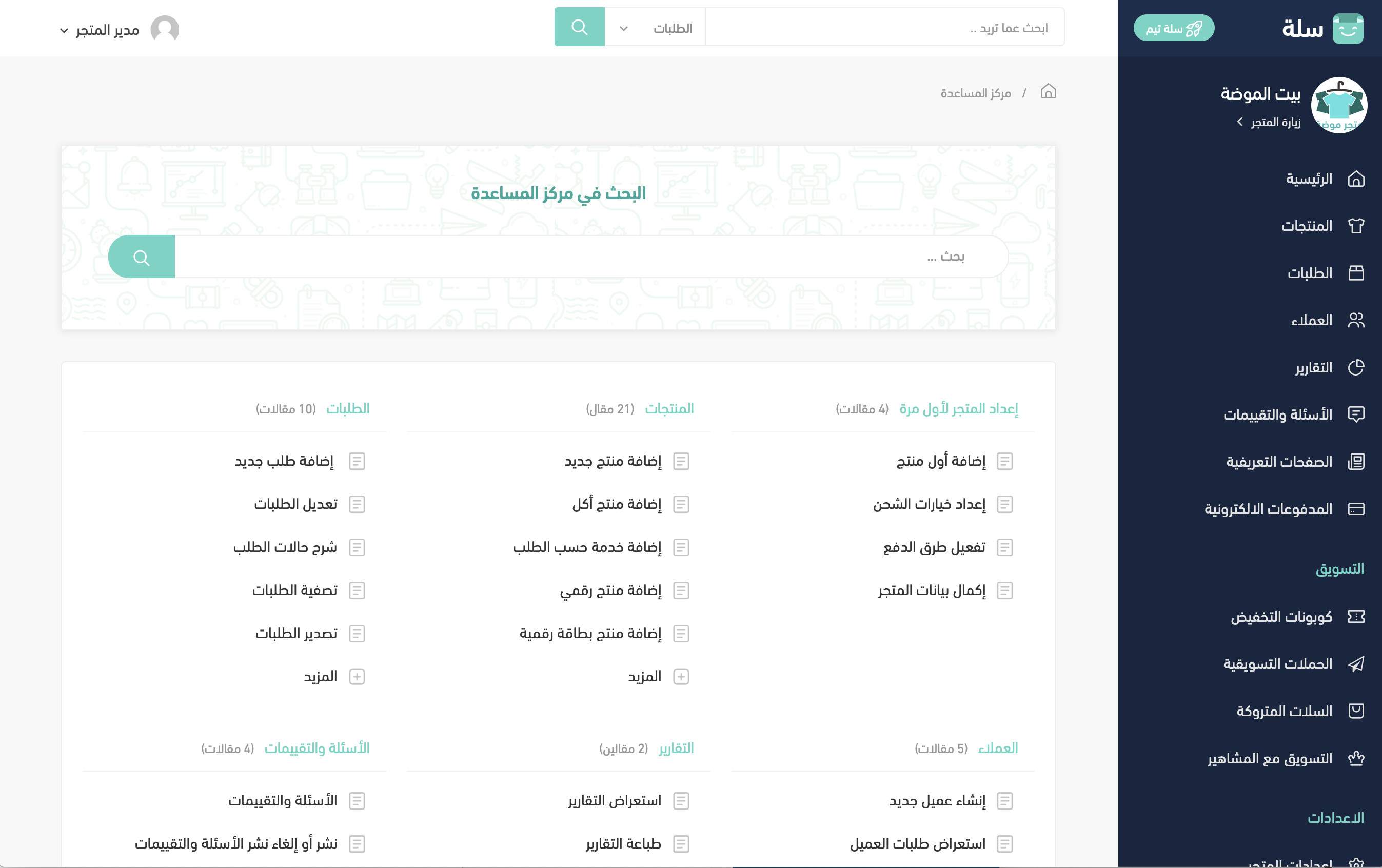Expand المزيد under المنتجات articles
The width and height of the screenshot is (1382, 868).
[659, 677]
